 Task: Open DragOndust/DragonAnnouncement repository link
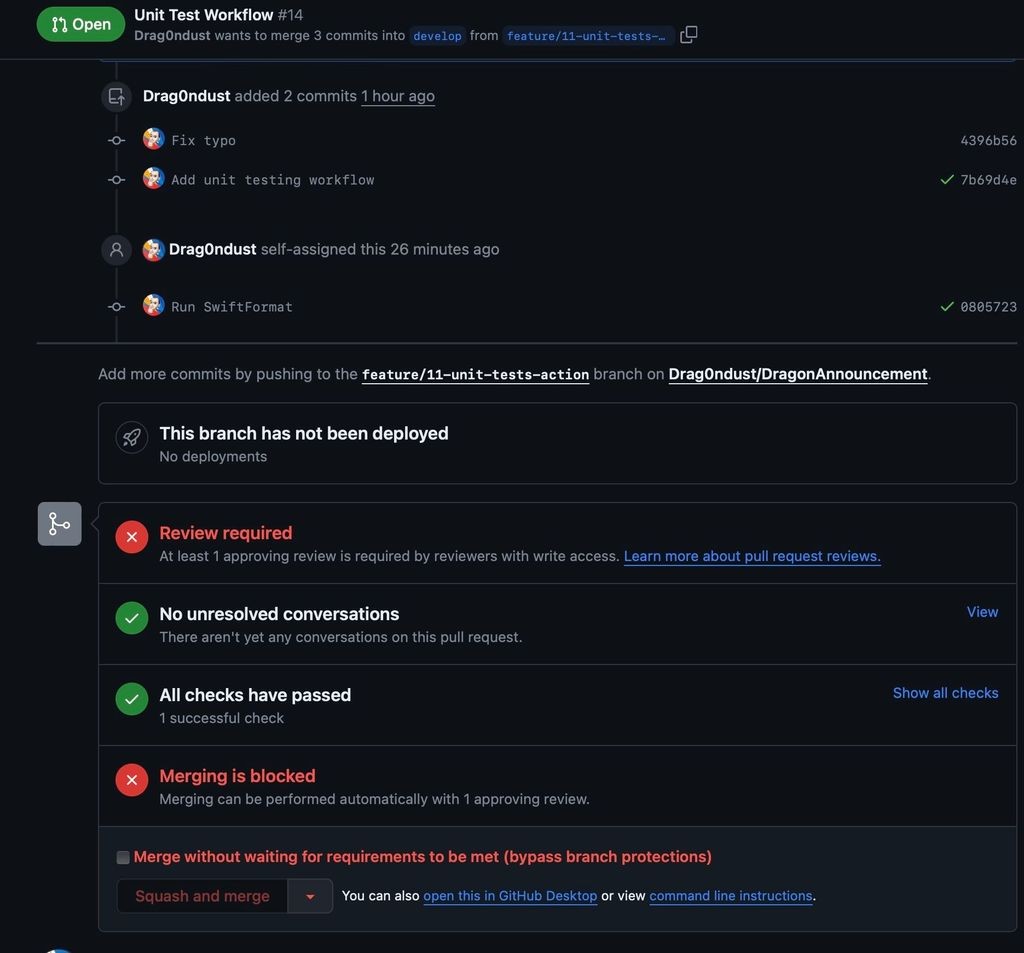coord(797,374)
